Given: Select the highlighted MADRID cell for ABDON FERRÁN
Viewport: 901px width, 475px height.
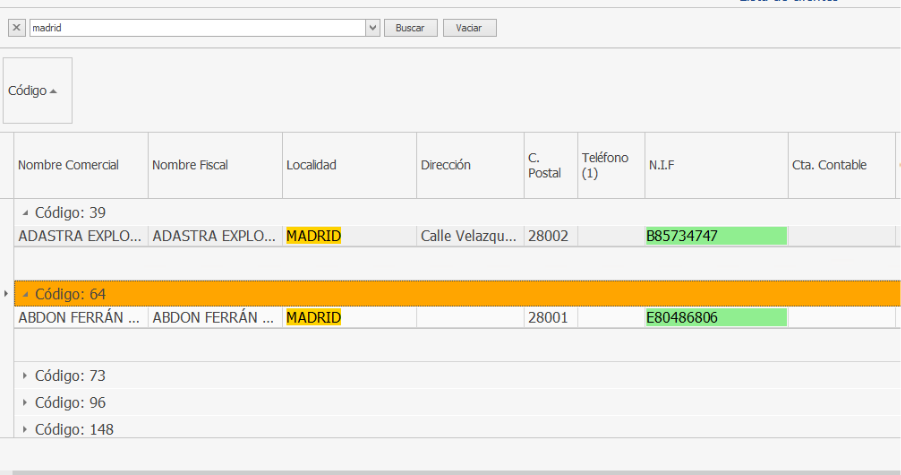Looking at the screenshot, I should 314,318.
